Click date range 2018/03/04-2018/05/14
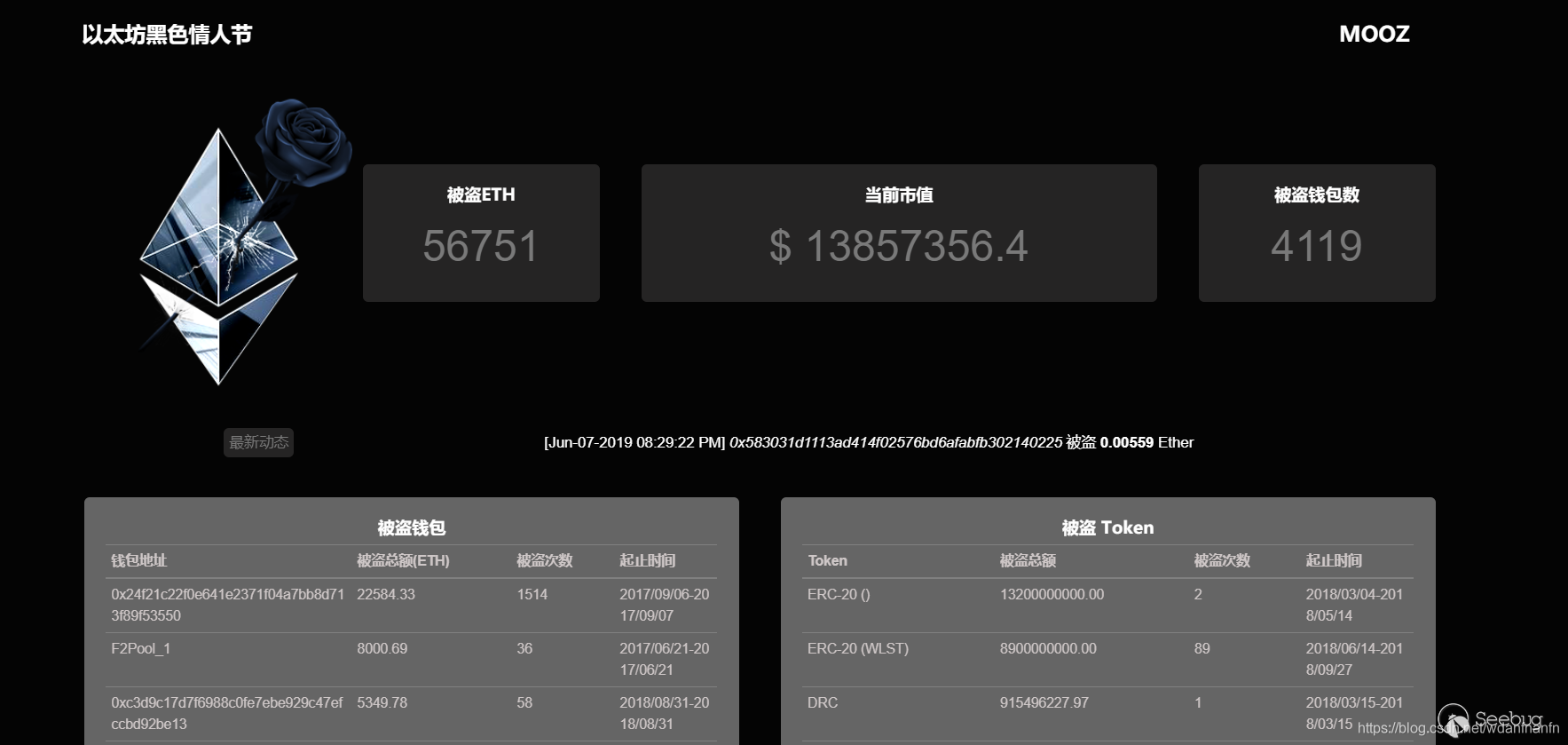This screenshot has width=1568, height=745. coord(1354,605)
